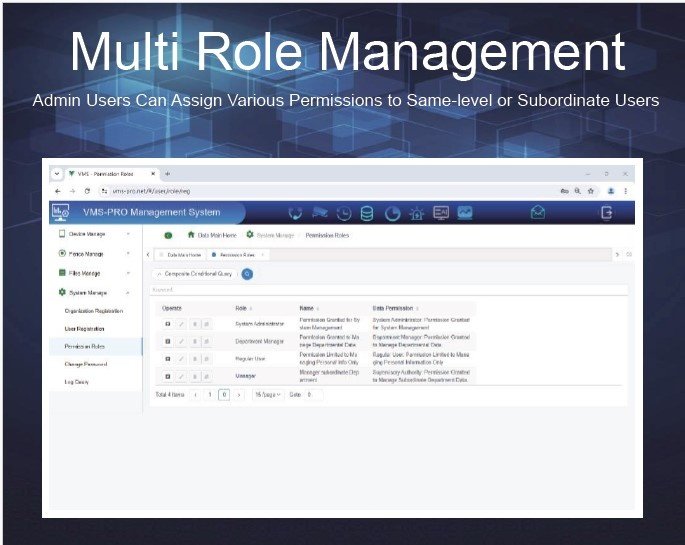Open the database icon in top toolbar
This screenshot has width=685, height=545.
(x=367, y=213)
